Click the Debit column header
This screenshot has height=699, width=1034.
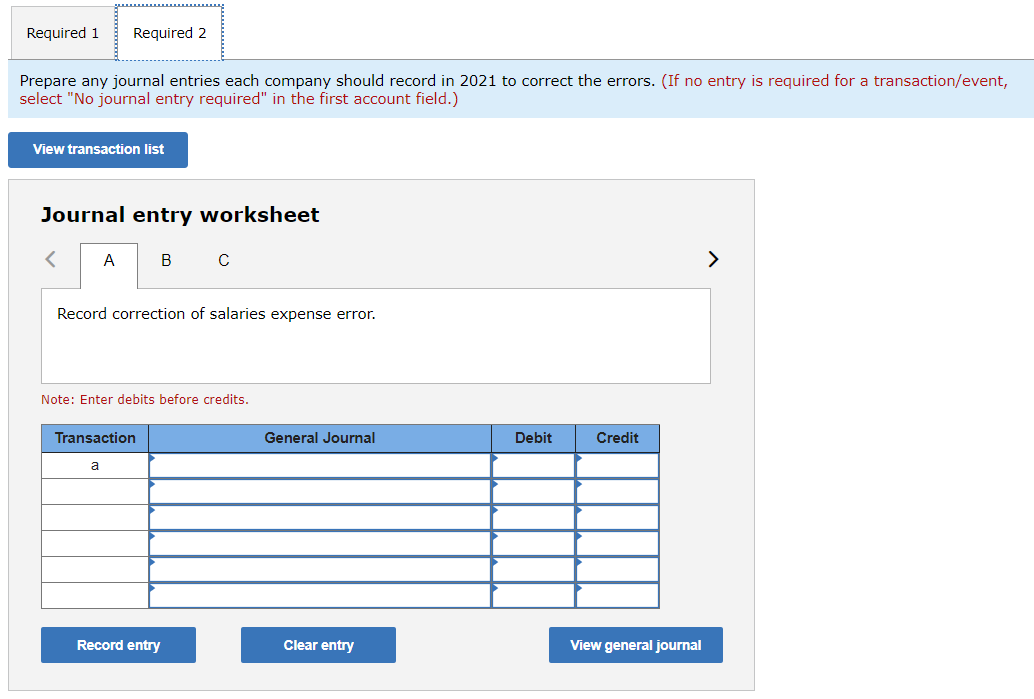pyautogui.click(x=533, y=439)
